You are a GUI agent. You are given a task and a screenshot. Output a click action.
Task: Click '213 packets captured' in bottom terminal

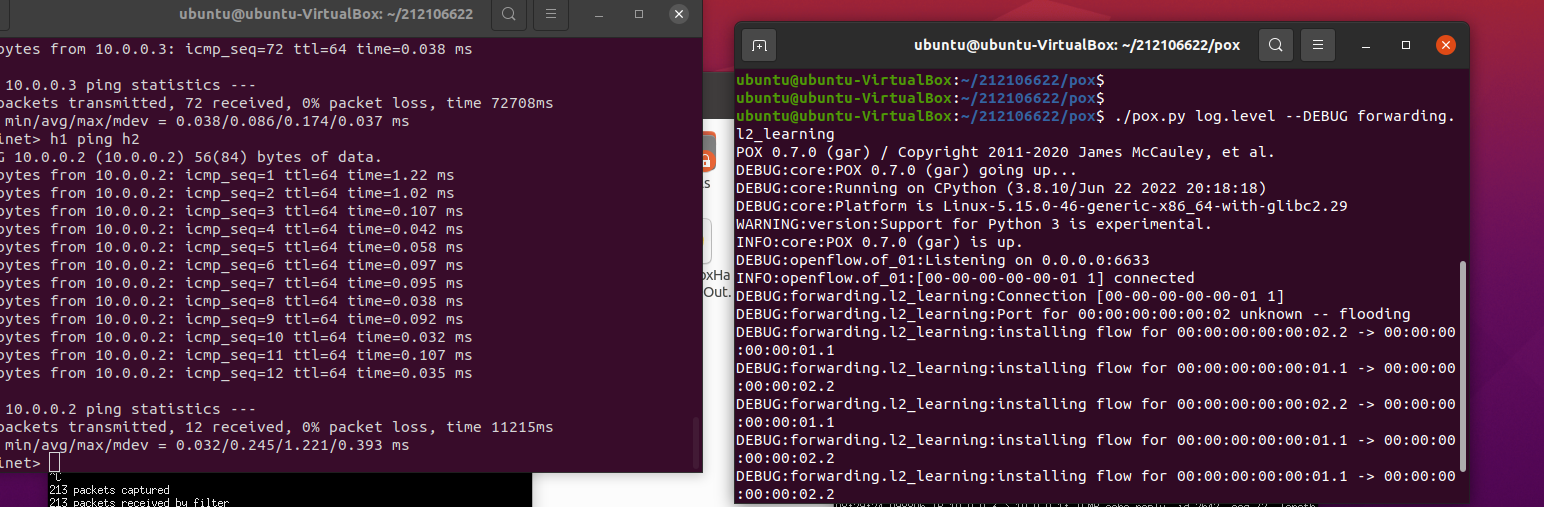click(109, 490)
